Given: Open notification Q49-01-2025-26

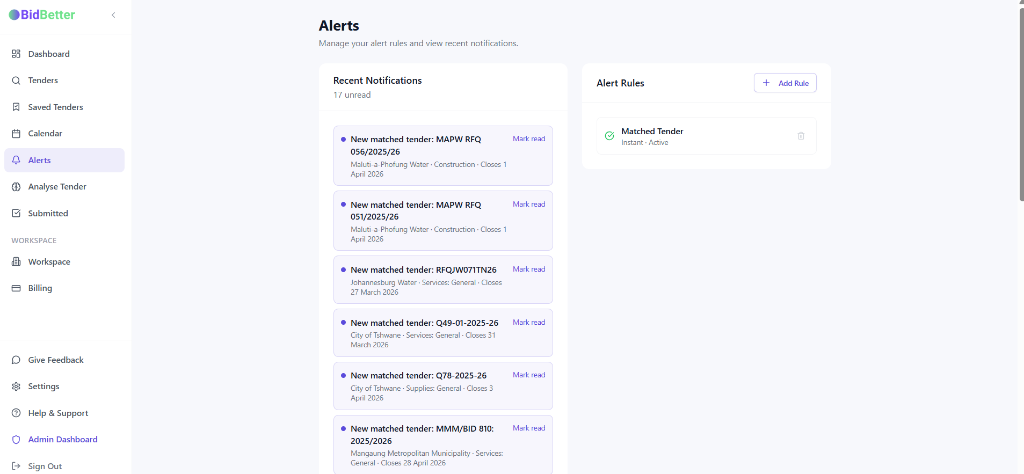Looking at the screenshot, I should 443,333.
